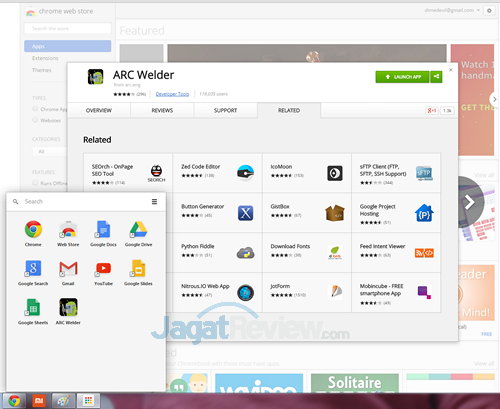Open the JotForm related app
Image resolution: width=500 pixels, height=409 pixels.
point(307,292)
